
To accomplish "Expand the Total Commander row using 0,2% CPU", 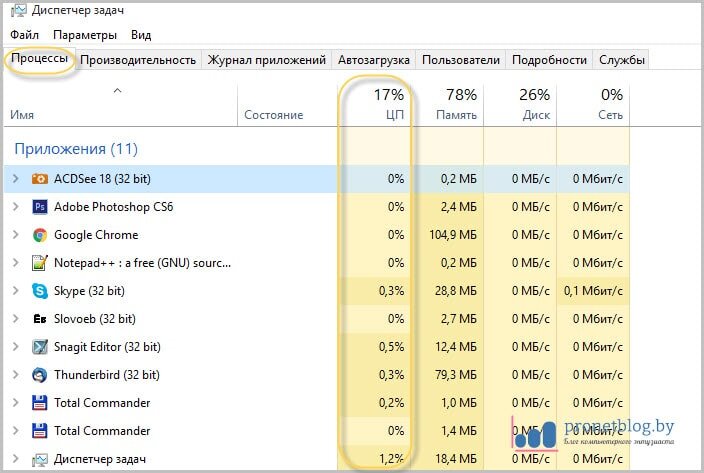I will pyautogui.click(x=16, y=403).
